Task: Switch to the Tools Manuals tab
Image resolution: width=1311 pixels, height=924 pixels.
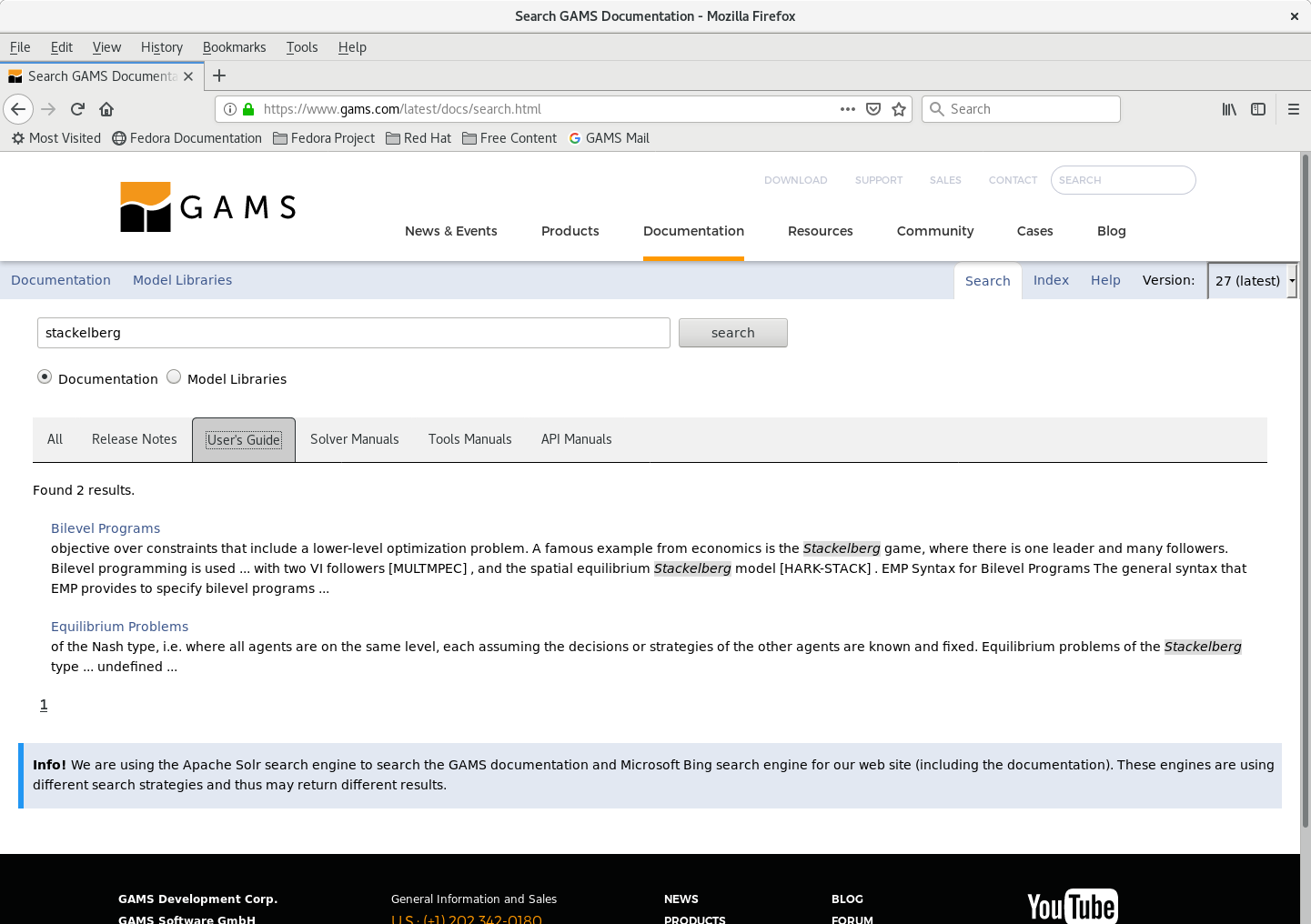Action: (x=470, y=439)
